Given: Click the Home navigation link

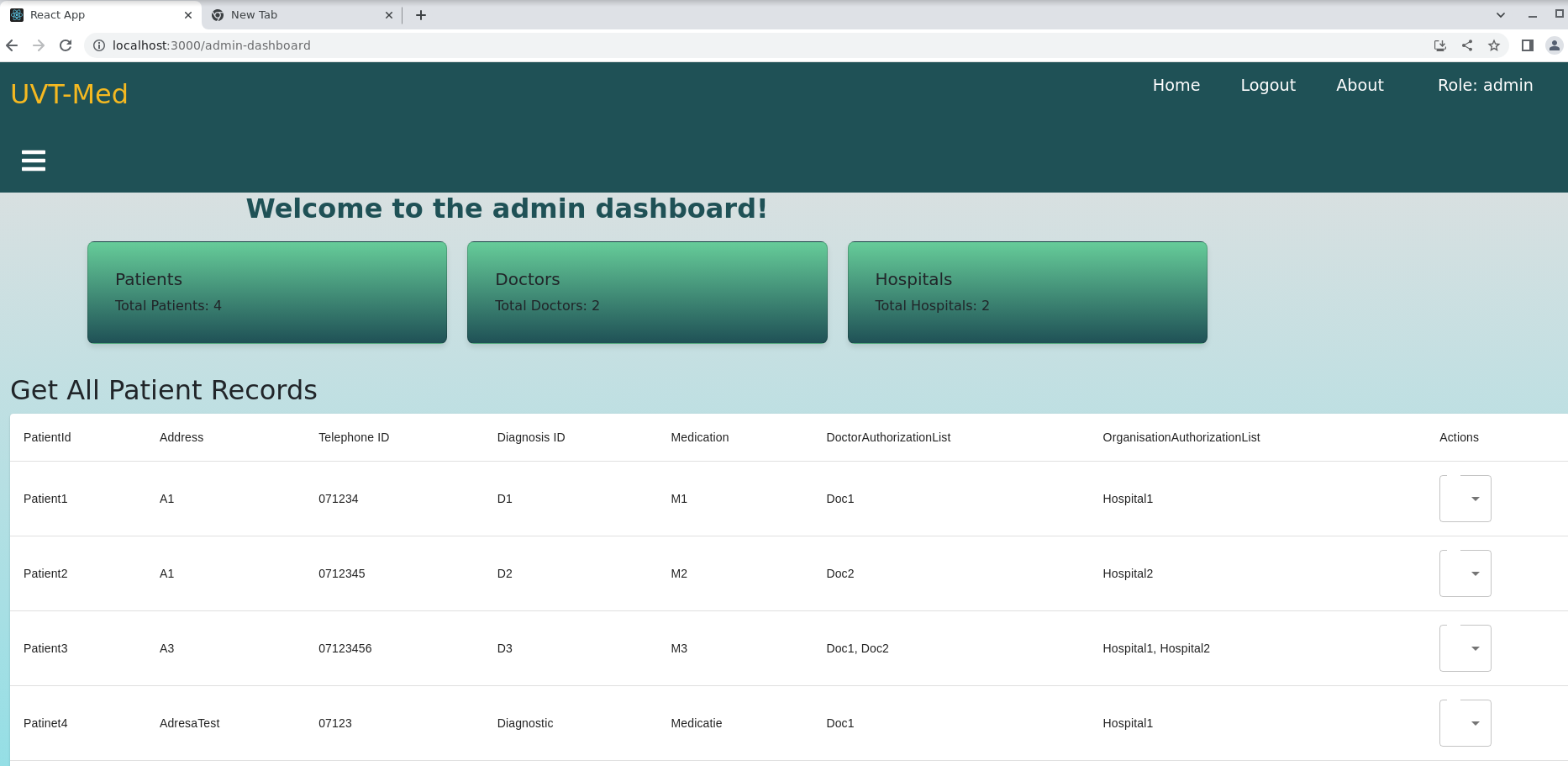Looking at the screenshot, I should (x=1176, y=85).
